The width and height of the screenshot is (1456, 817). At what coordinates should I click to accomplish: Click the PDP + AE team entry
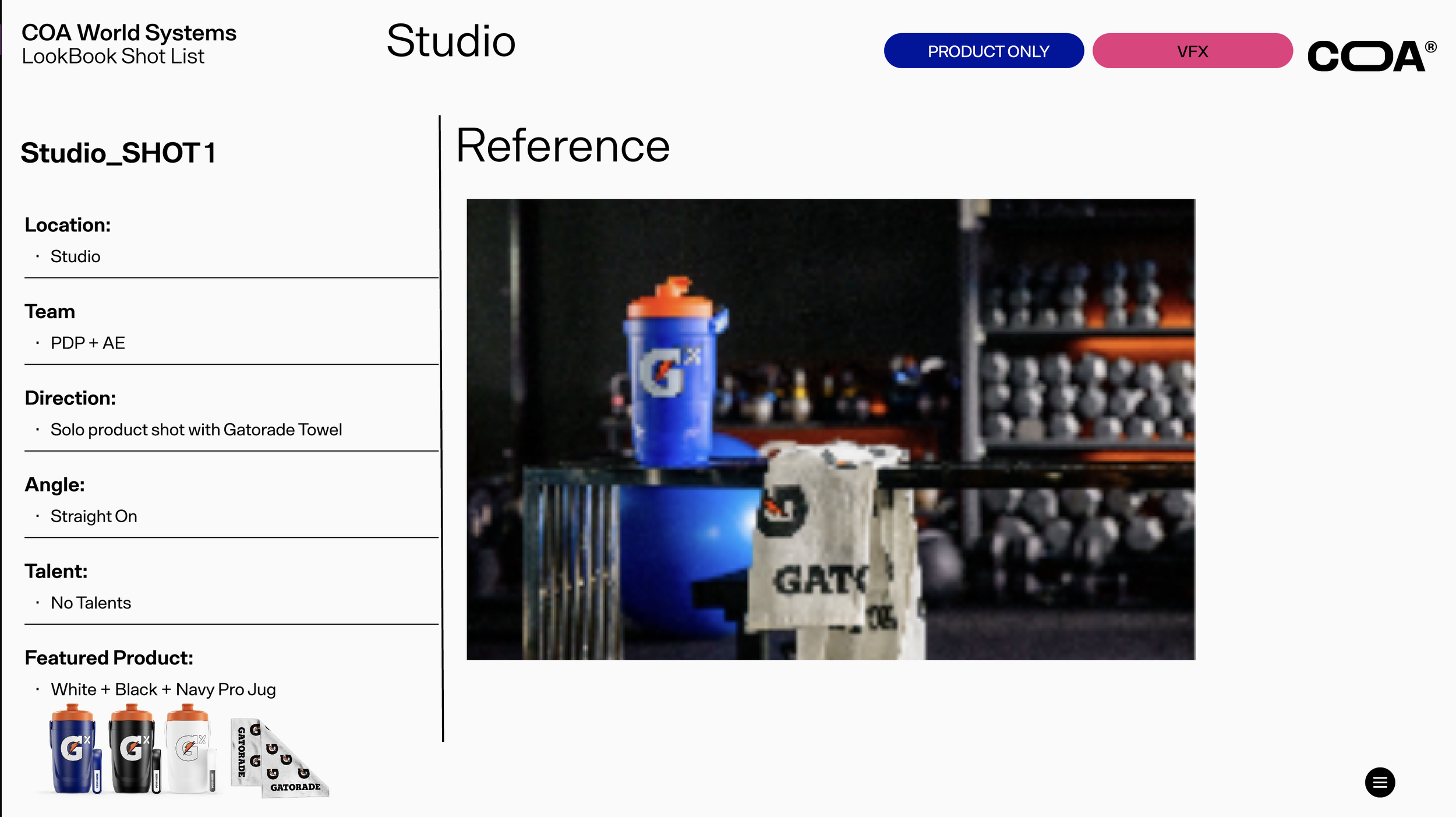pyautogui.click(x=87, y=343)
